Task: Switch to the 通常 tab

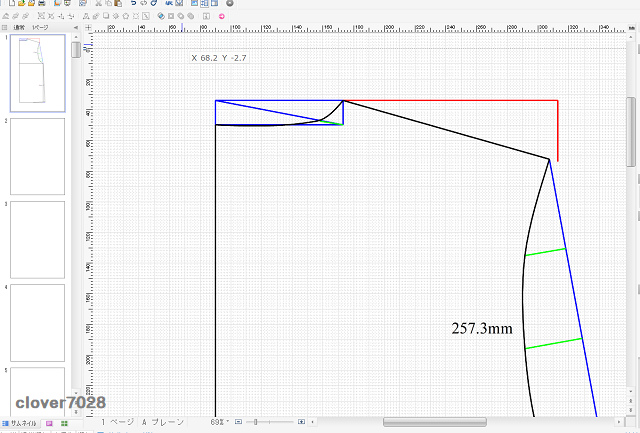Action: (x=20, y=28)
